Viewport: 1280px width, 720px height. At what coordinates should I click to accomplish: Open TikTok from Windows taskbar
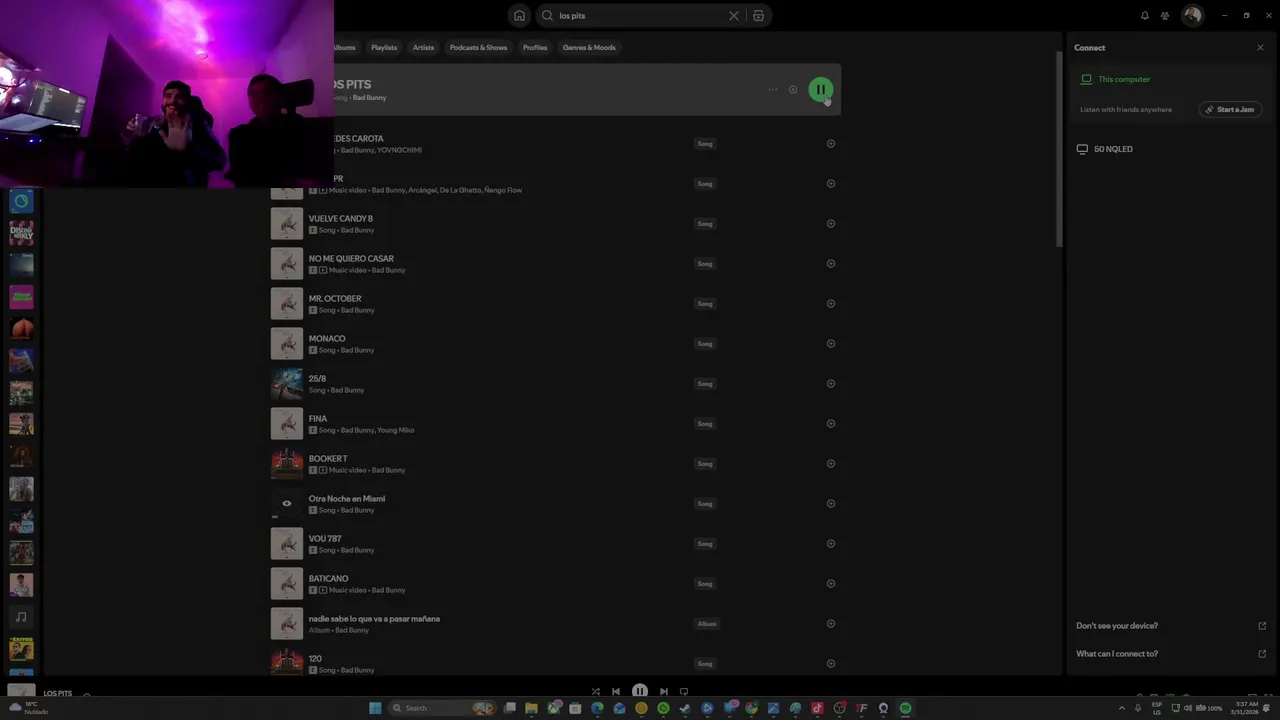pyautogui.click(x=817, y=708)
